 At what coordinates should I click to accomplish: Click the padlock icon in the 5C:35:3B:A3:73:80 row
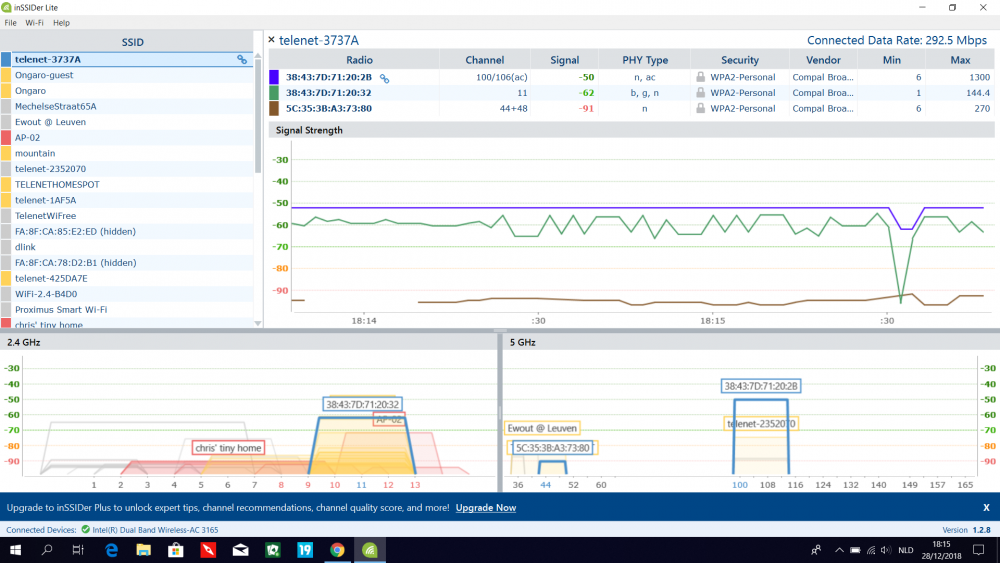pyautogui.click(x=701, y=108)
